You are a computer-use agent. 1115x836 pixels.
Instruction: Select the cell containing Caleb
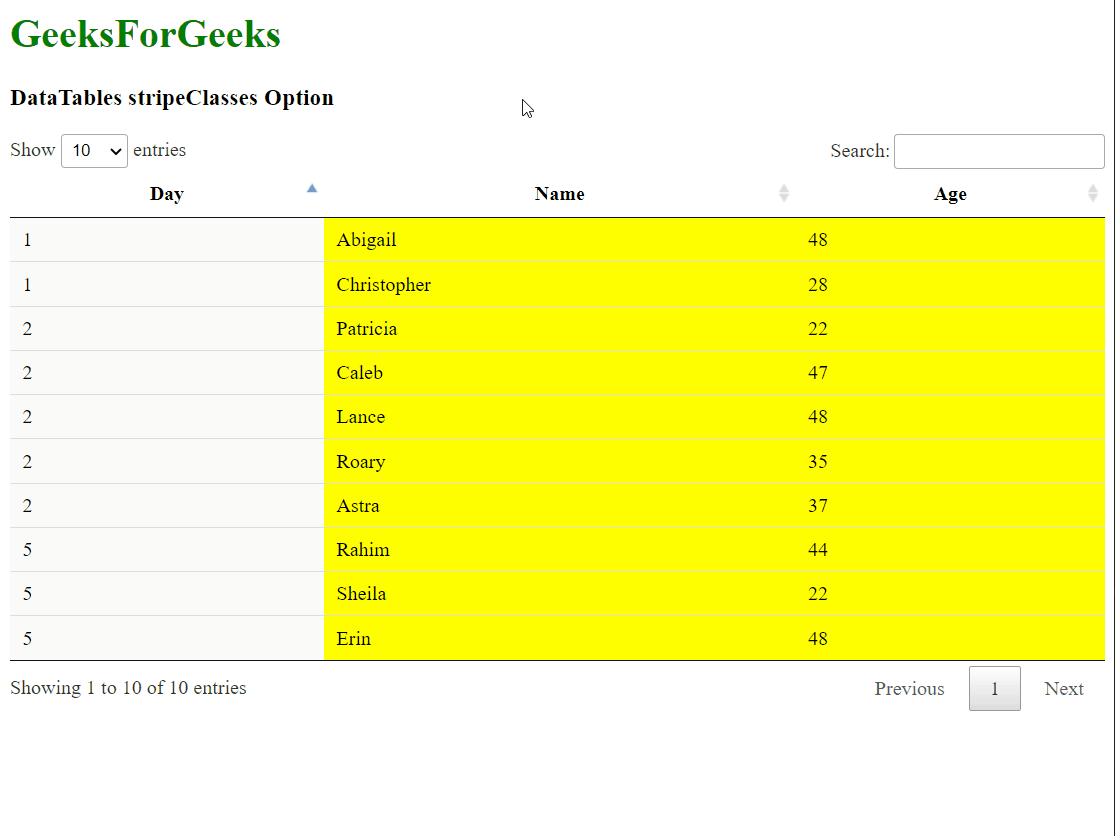pyautogui.click(x=359, y=373)
